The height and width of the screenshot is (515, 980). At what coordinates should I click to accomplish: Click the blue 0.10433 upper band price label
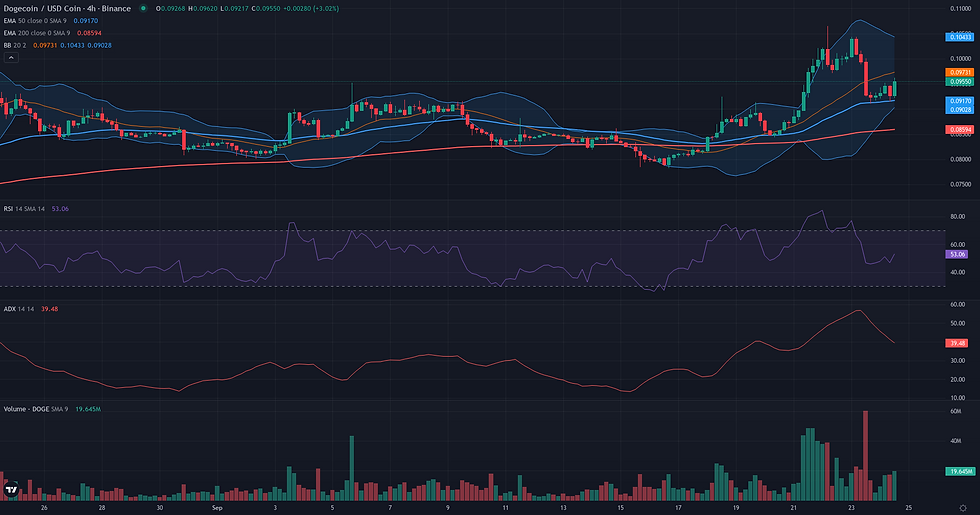959,38
